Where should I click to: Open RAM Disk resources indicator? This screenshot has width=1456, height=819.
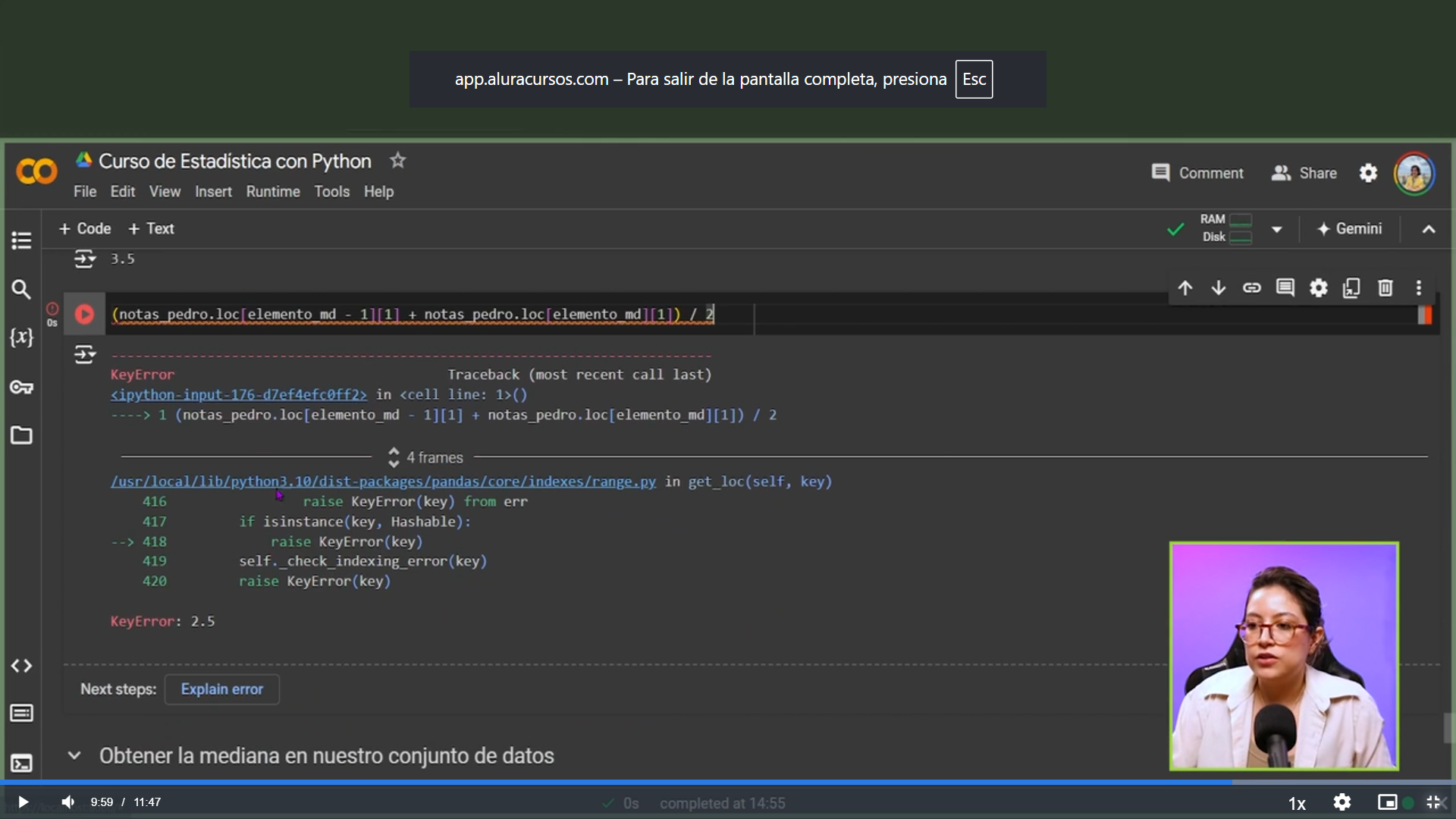click(1225, 228)
